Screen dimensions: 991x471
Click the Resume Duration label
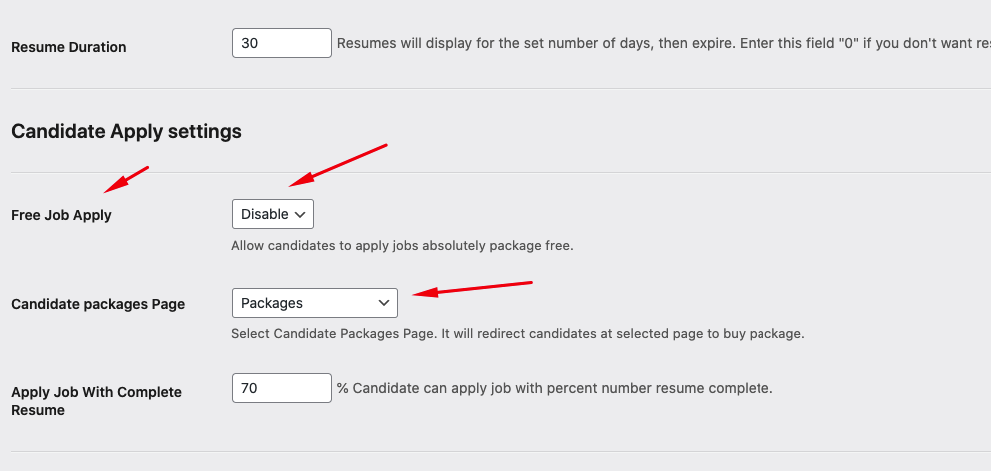coord(68,47)
